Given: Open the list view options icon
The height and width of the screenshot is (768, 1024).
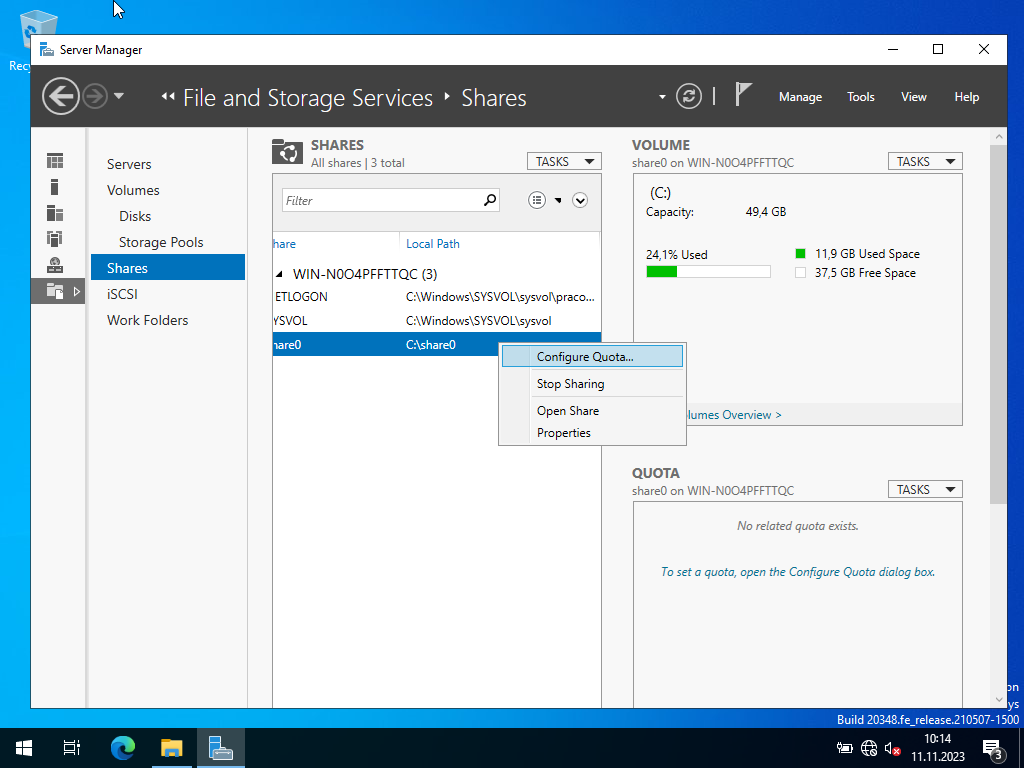Looking at the screenshot, I should pyautogui.click(x=538, y=200).
